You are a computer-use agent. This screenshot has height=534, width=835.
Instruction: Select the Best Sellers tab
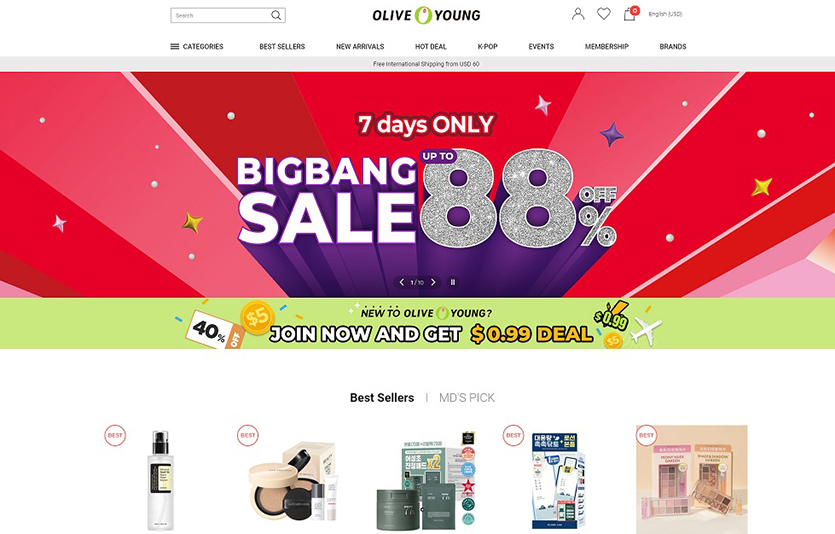382,398
